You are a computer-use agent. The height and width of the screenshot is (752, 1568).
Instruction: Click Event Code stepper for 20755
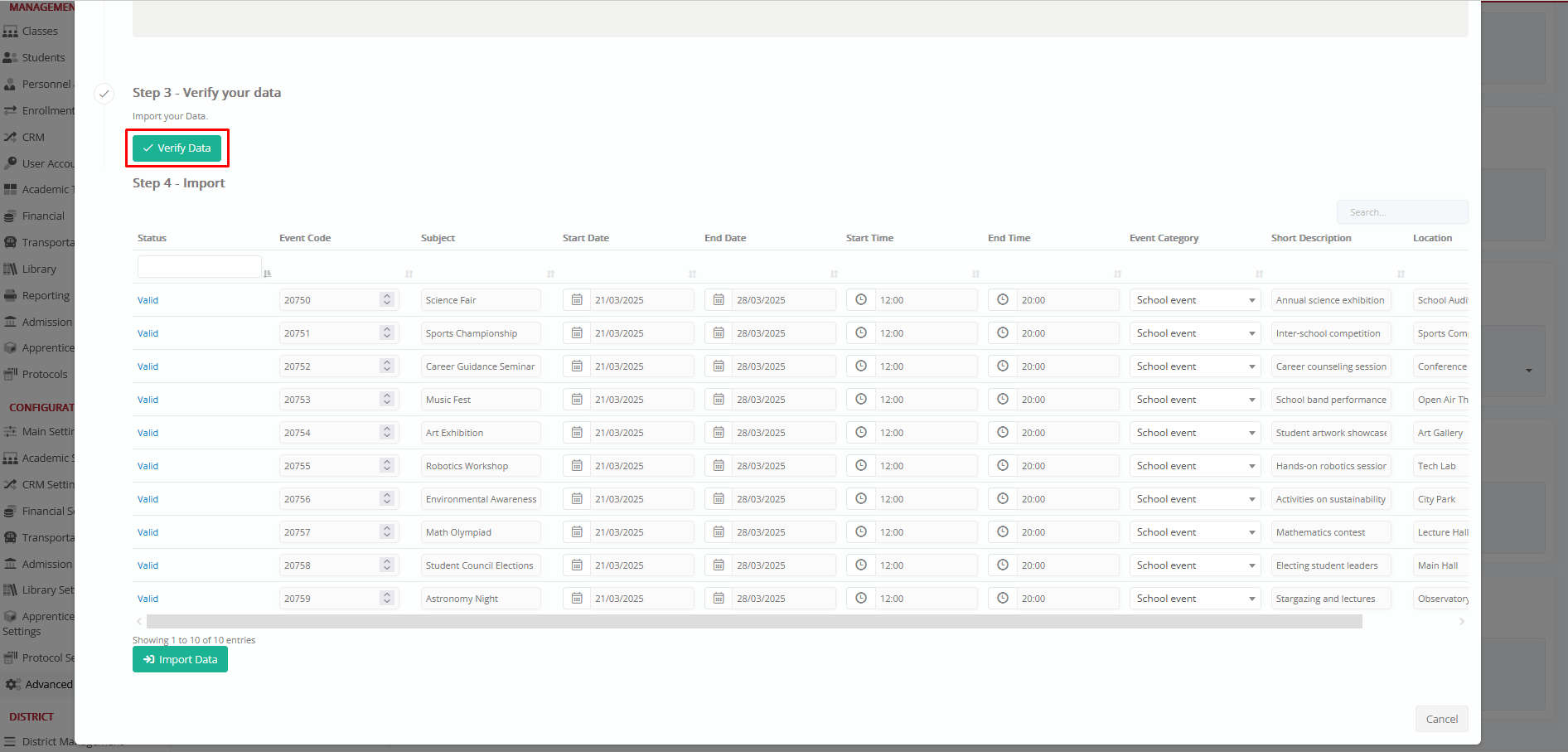(387, 466)
